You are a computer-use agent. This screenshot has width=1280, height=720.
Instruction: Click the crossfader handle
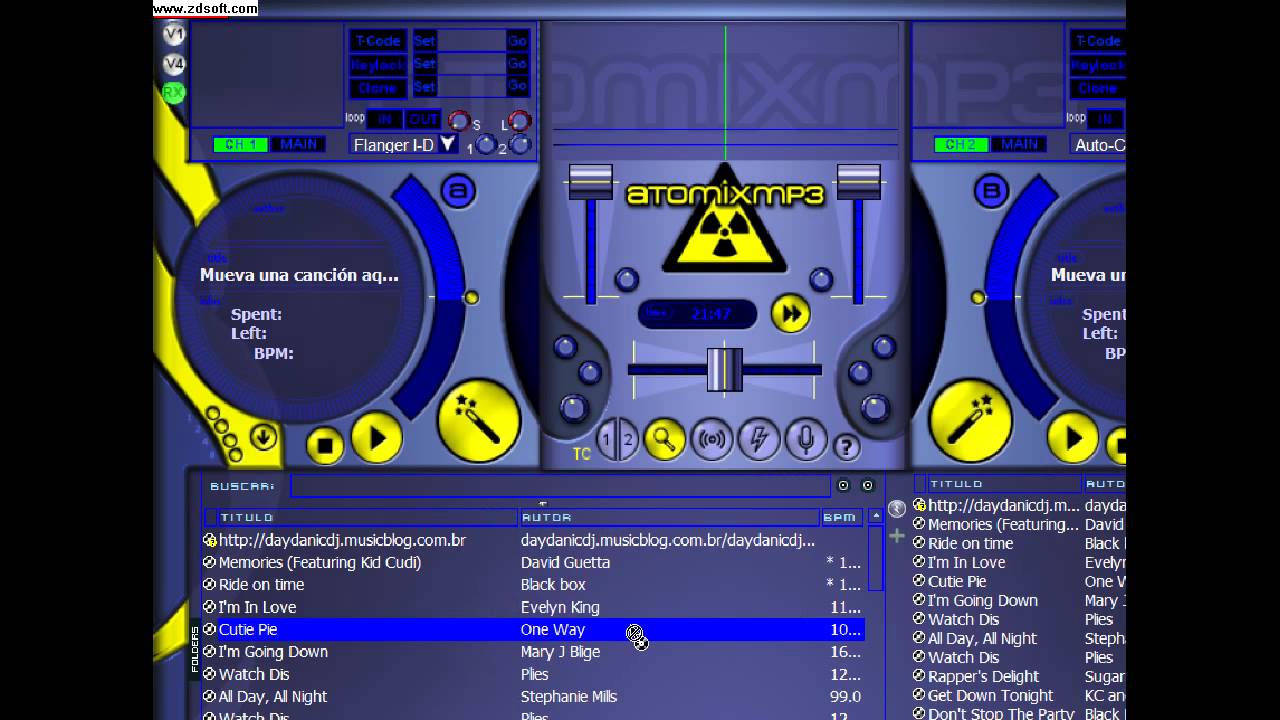pyautogui.click(x=725, y=369)
